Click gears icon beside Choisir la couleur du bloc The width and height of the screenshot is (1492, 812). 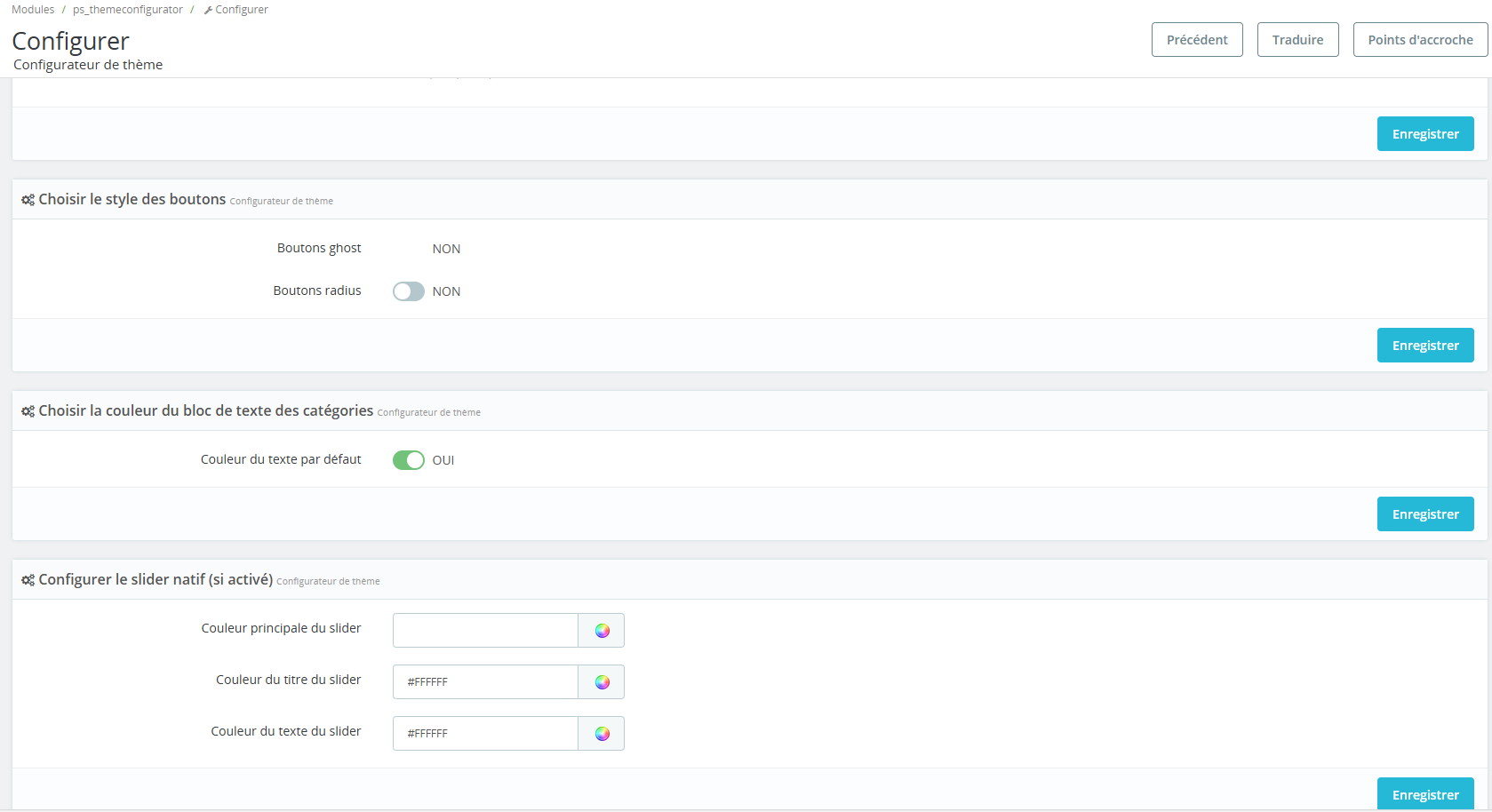tap(28, 411)
